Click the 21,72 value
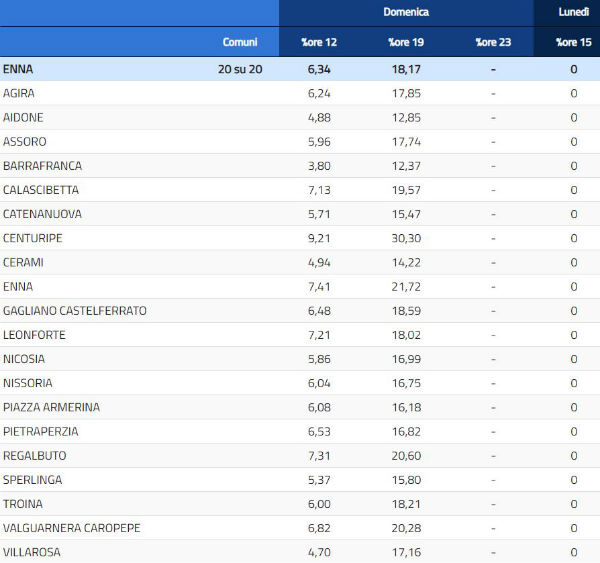Screen dimensions: 600x563 point(406,287)
